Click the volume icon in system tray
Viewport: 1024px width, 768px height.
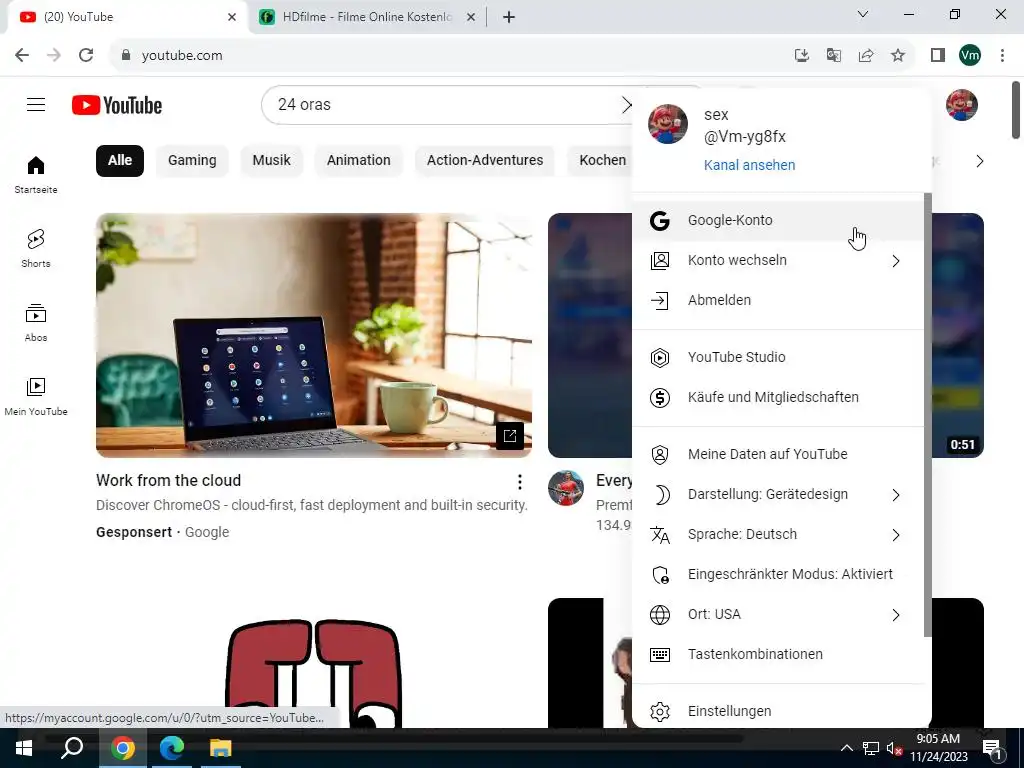(x=893, y=748)
